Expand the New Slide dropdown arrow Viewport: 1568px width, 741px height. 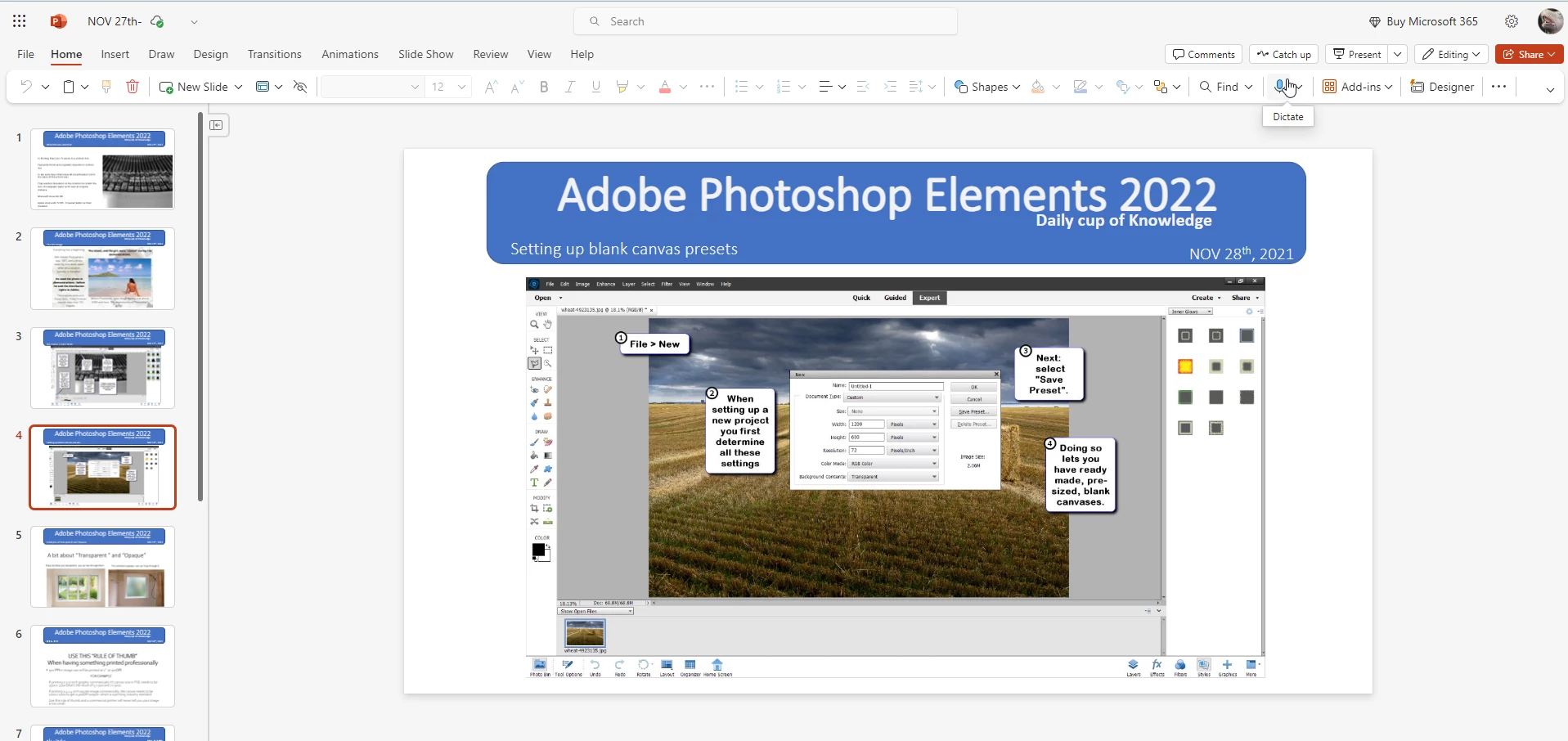point(238,87)
